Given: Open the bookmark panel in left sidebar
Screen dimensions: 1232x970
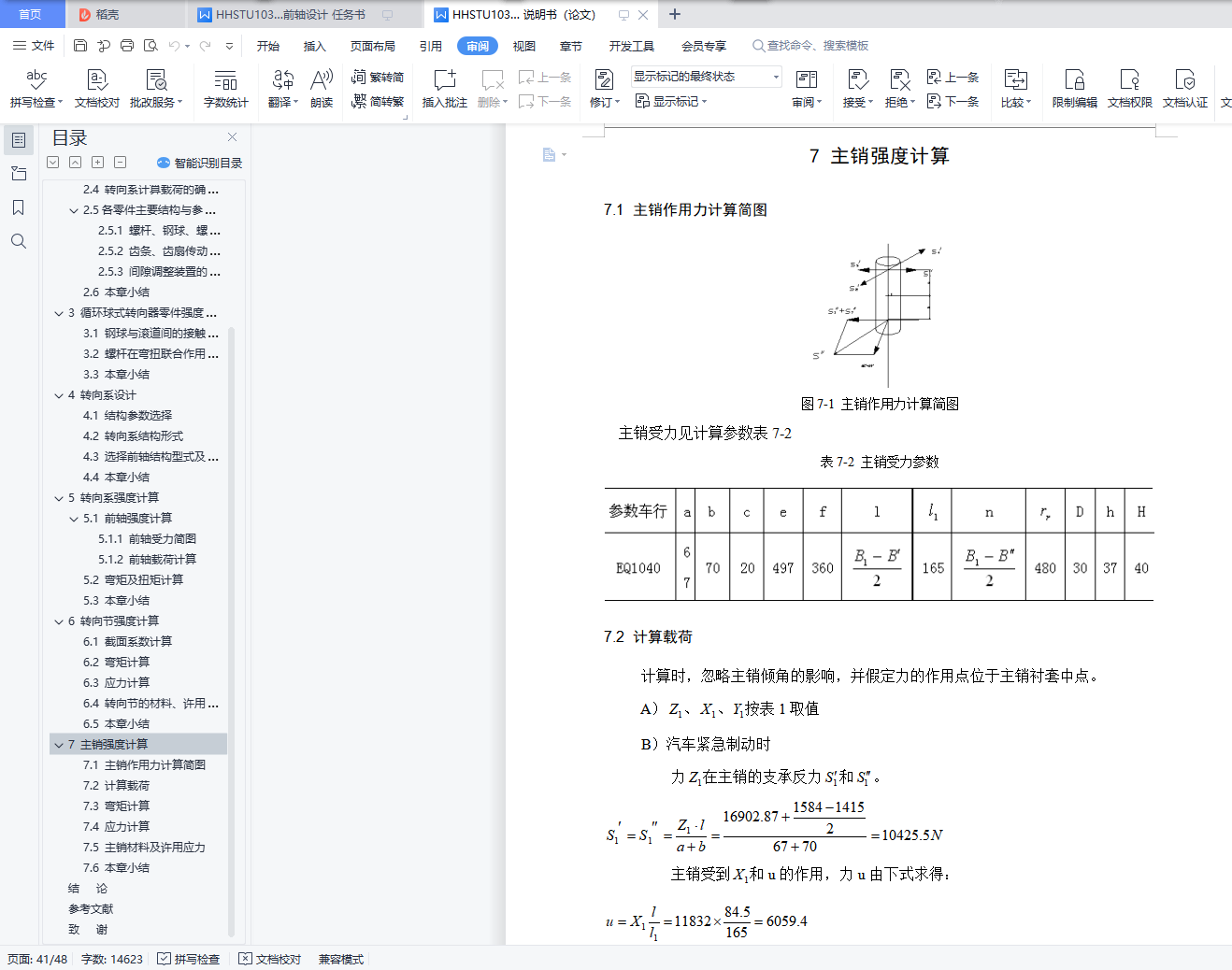Looking at the screenshot, I should coord(18,207).
